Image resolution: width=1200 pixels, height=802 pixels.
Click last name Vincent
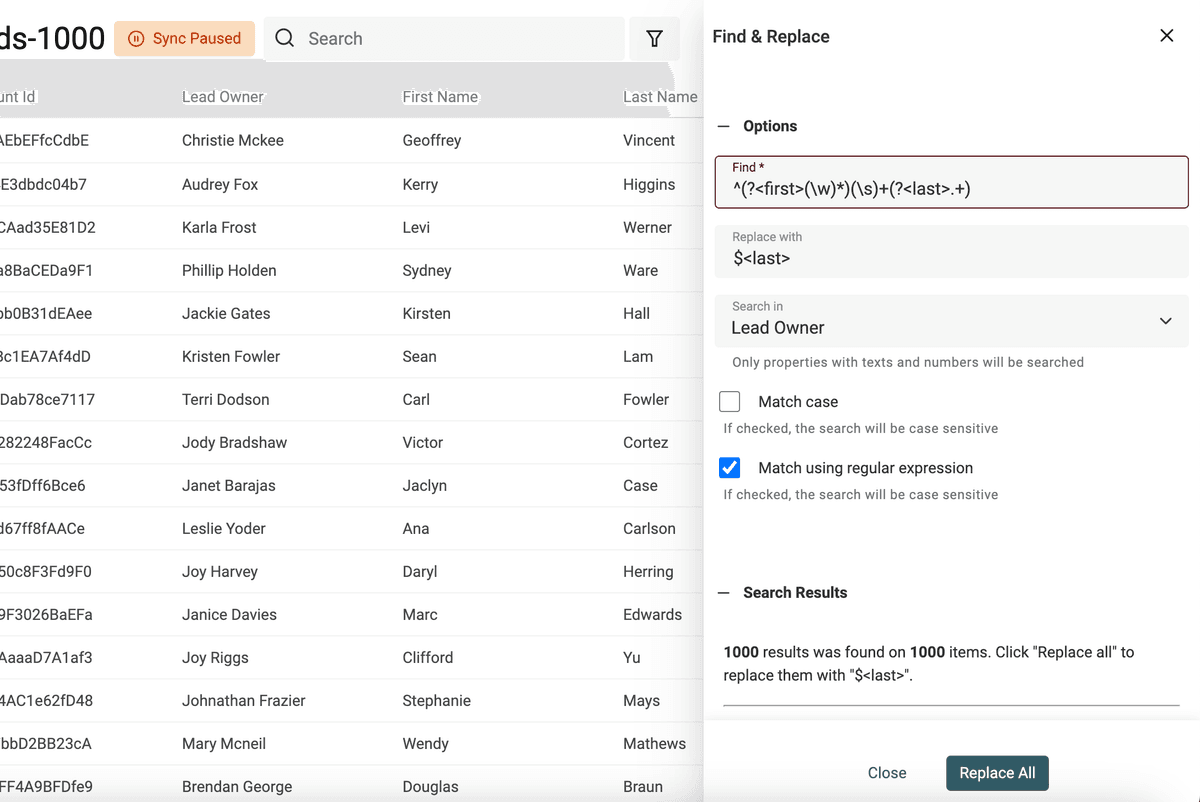(649, 141)
